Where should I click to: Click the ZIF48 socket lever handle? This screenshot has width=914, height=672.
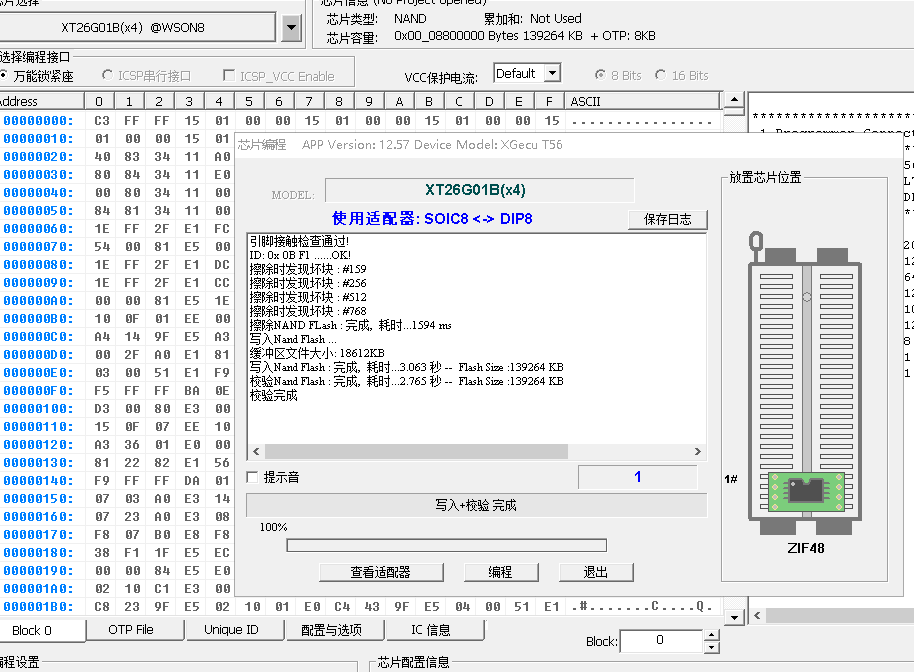(x=757, y=241)
